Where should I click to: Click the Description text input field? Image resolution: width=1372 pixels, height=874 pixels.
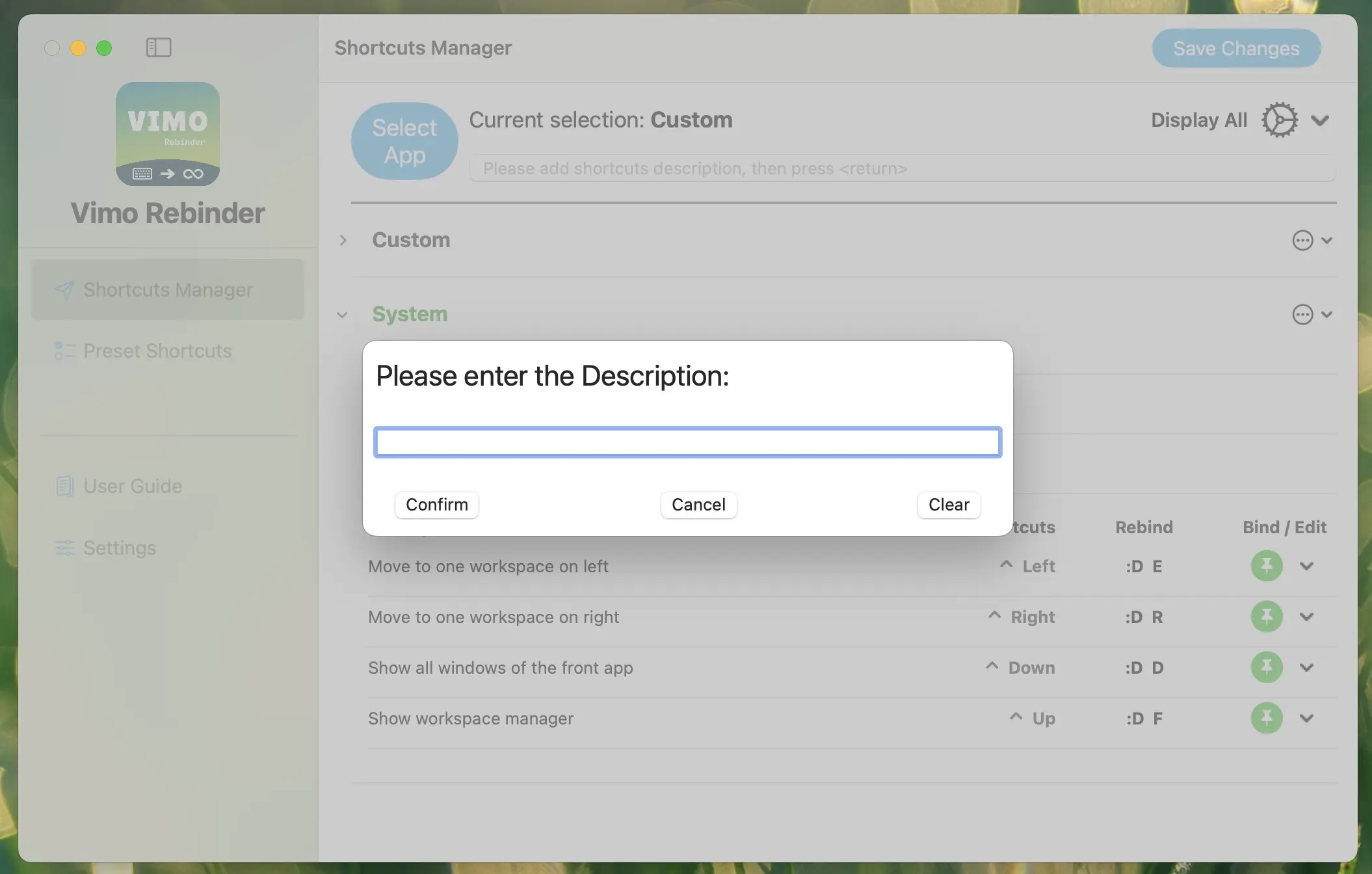687,442
